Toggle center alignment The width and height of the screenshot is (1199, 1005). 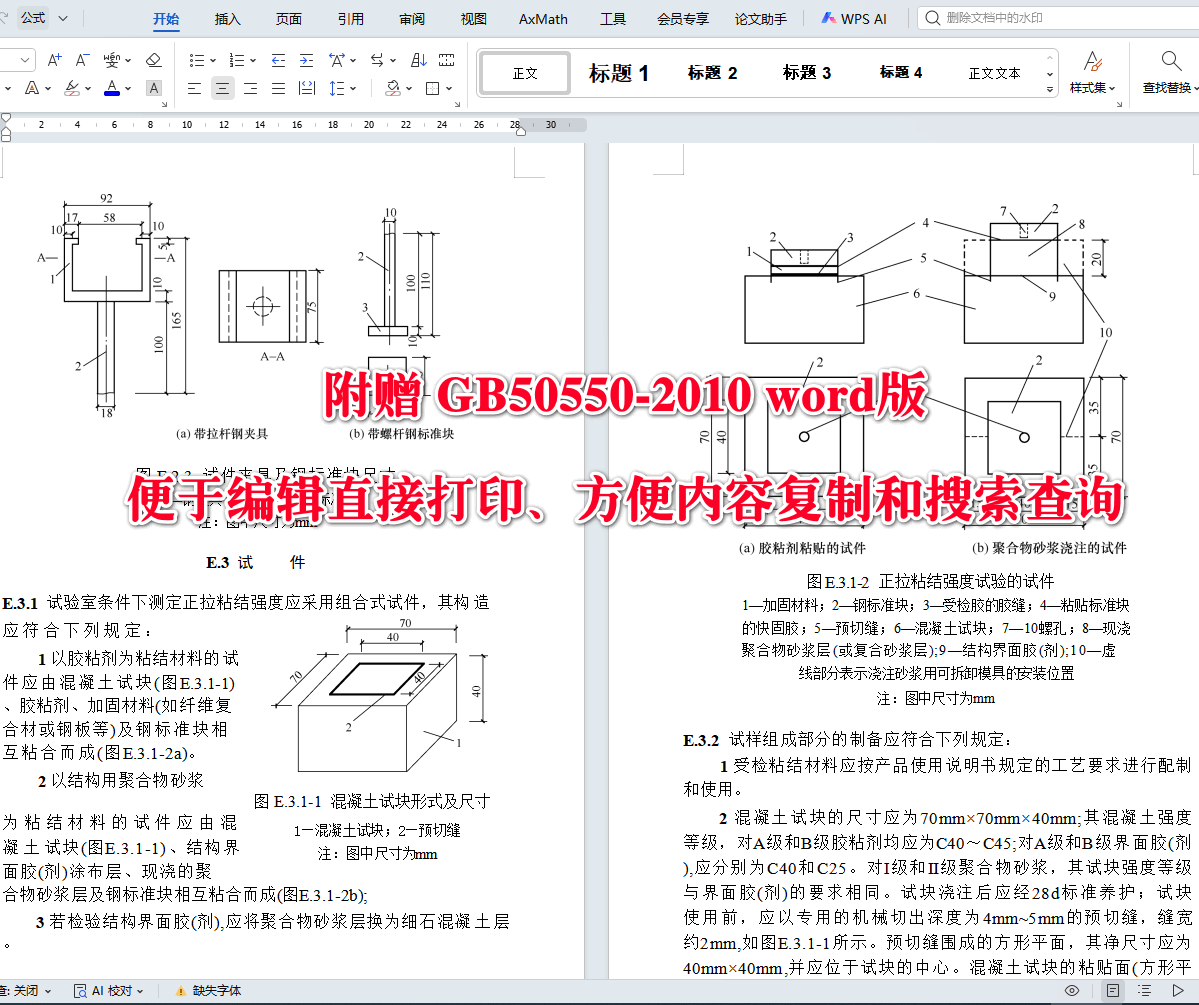point(223,89)
